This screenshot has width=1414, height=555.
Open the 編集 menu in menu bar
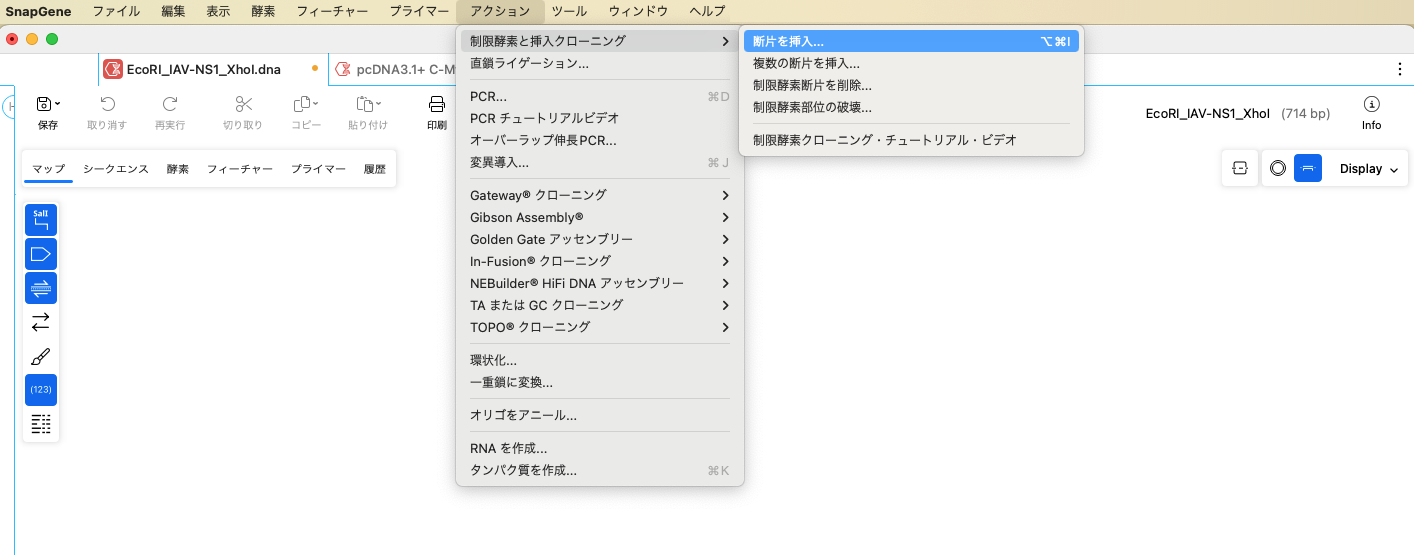pyautogui.click(x=173, y=11)
